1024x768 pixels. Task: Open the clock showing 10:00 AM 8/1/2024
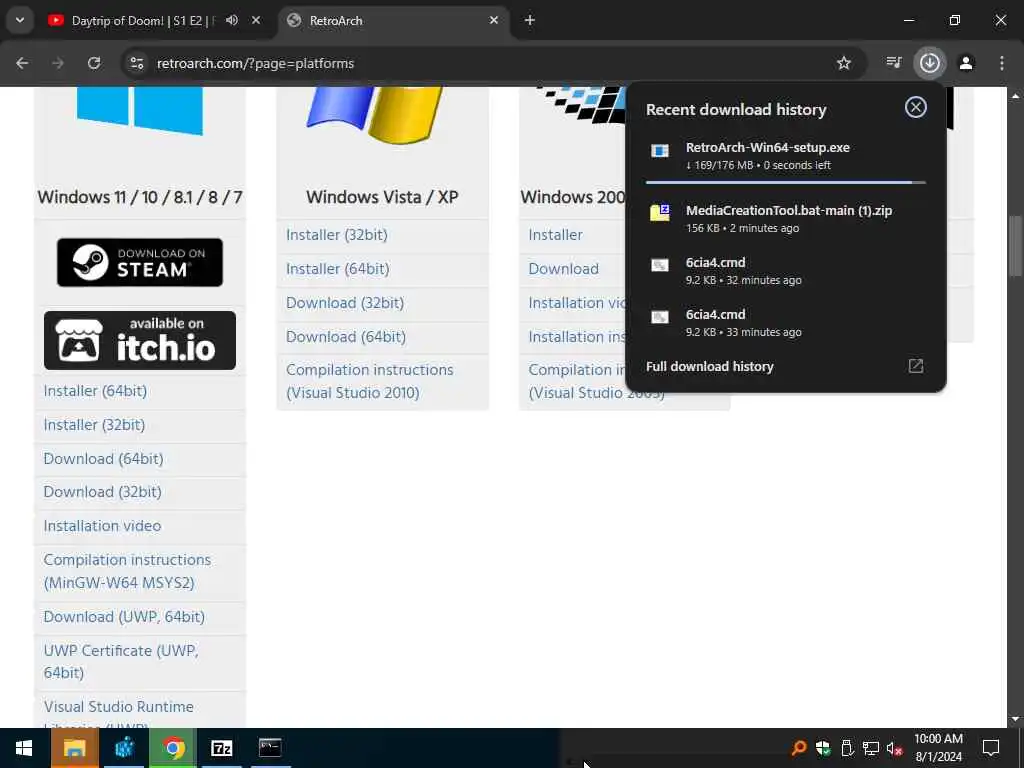click(x=938, y=748)
